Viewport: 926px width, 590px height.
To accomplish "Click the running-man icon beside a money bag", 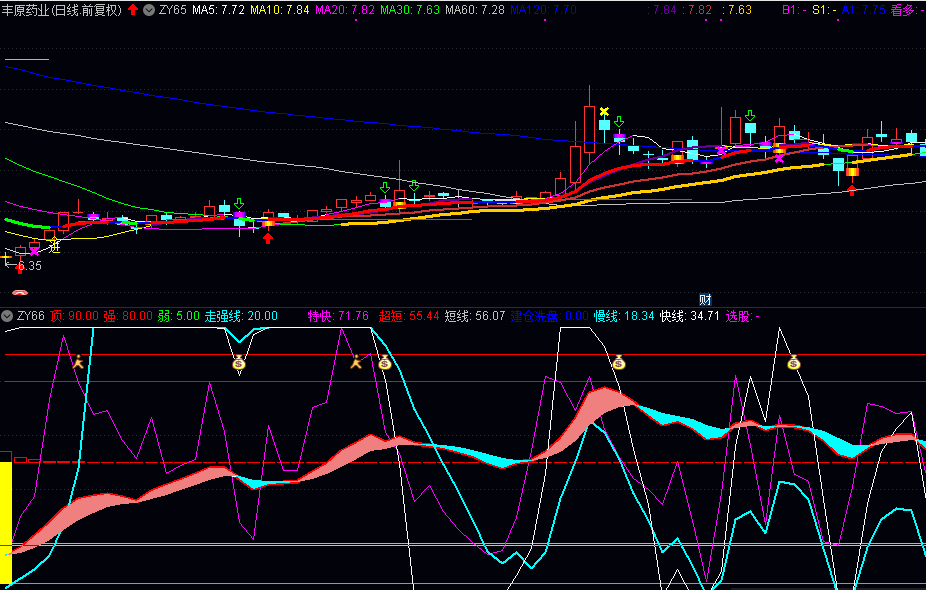I will (x=356, y=361).
